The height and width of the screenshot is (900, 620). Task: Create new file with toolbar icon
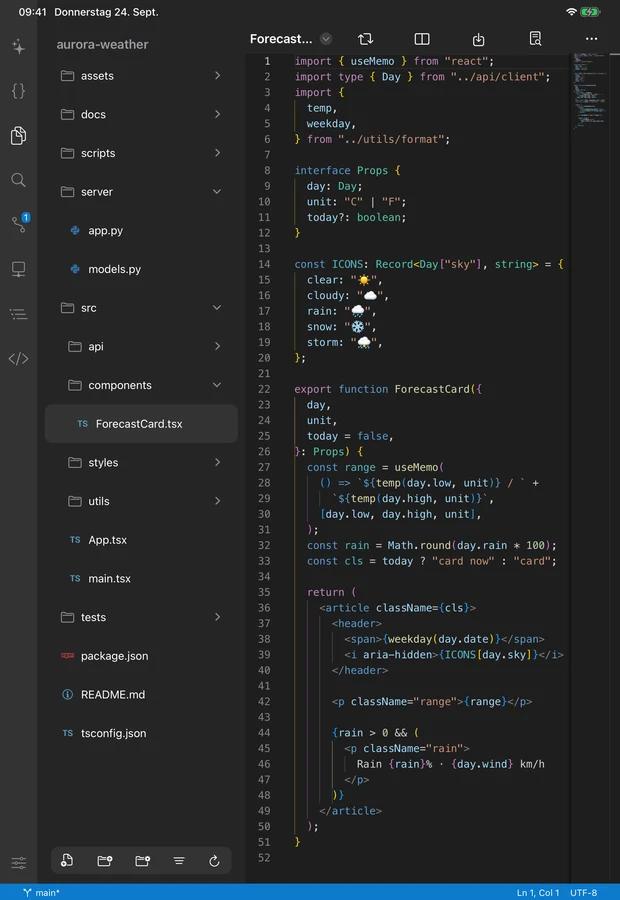tap(67, 860)
